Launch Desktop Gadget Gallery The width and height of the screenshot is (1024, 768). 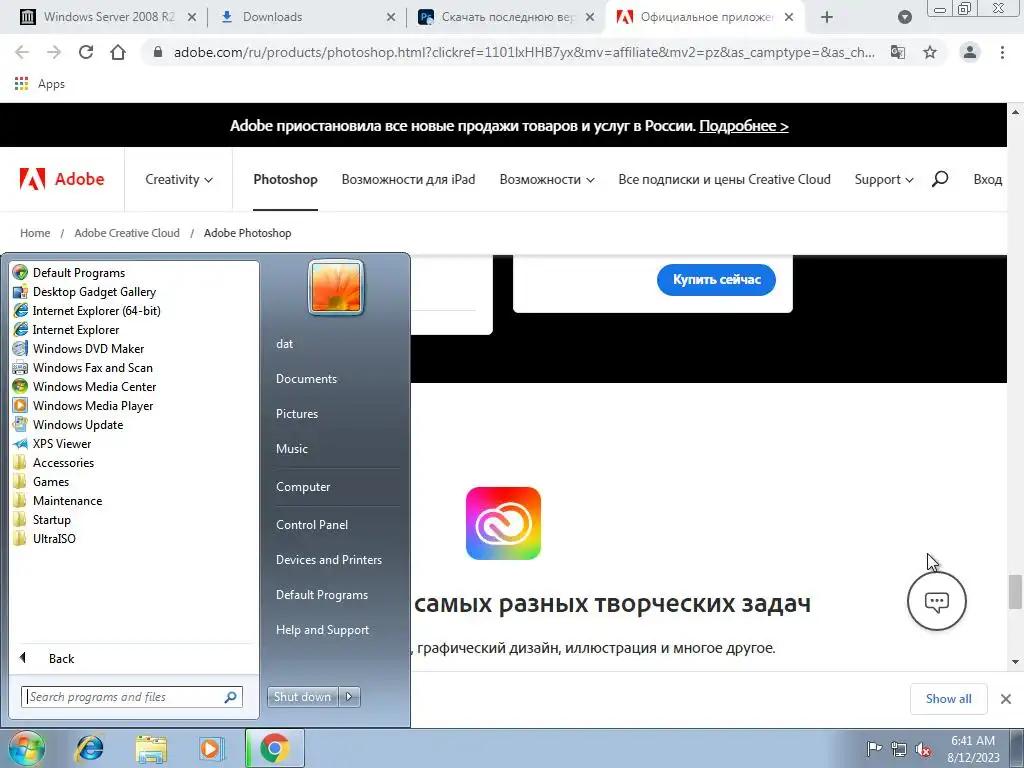(x=84, y=292)
